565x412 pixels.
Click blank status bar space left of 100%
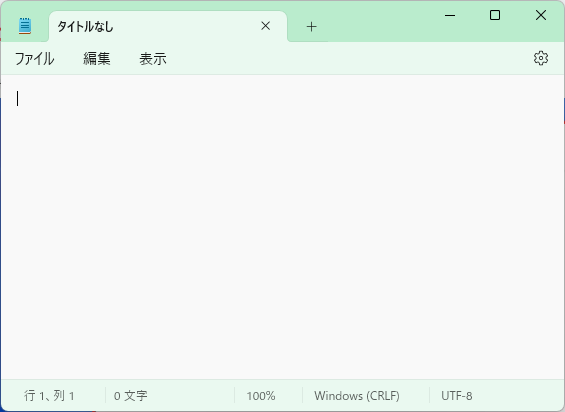(191, 396)
